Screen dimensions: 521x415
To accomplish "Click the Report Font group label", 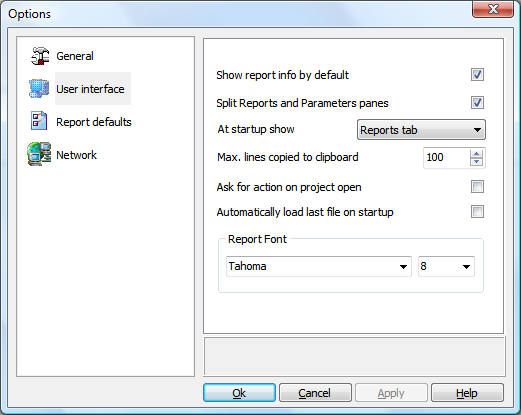I will pos(257,239).
